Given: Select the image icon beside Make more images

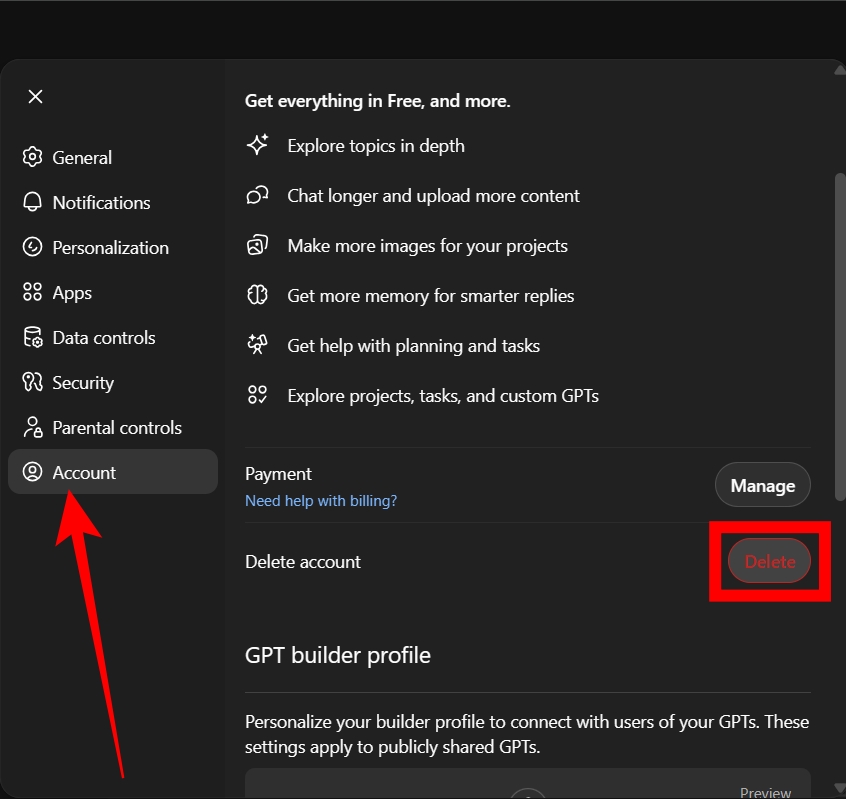Looking at the screenshot, I should (257, 245).
